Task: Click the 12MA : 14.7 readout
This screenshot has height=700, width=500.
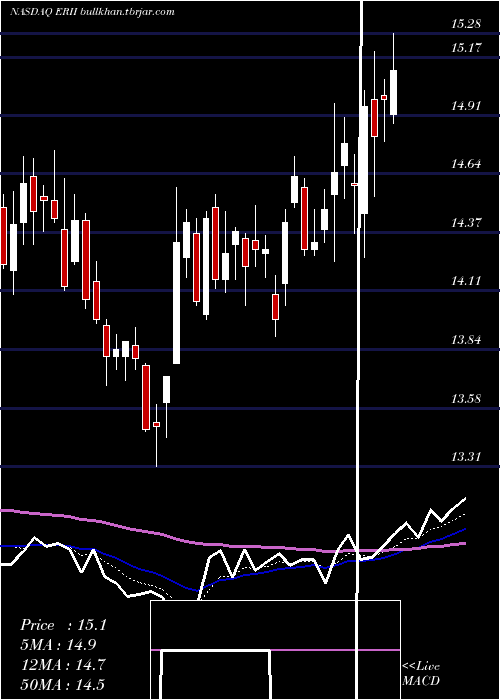Action: [63, 665]
